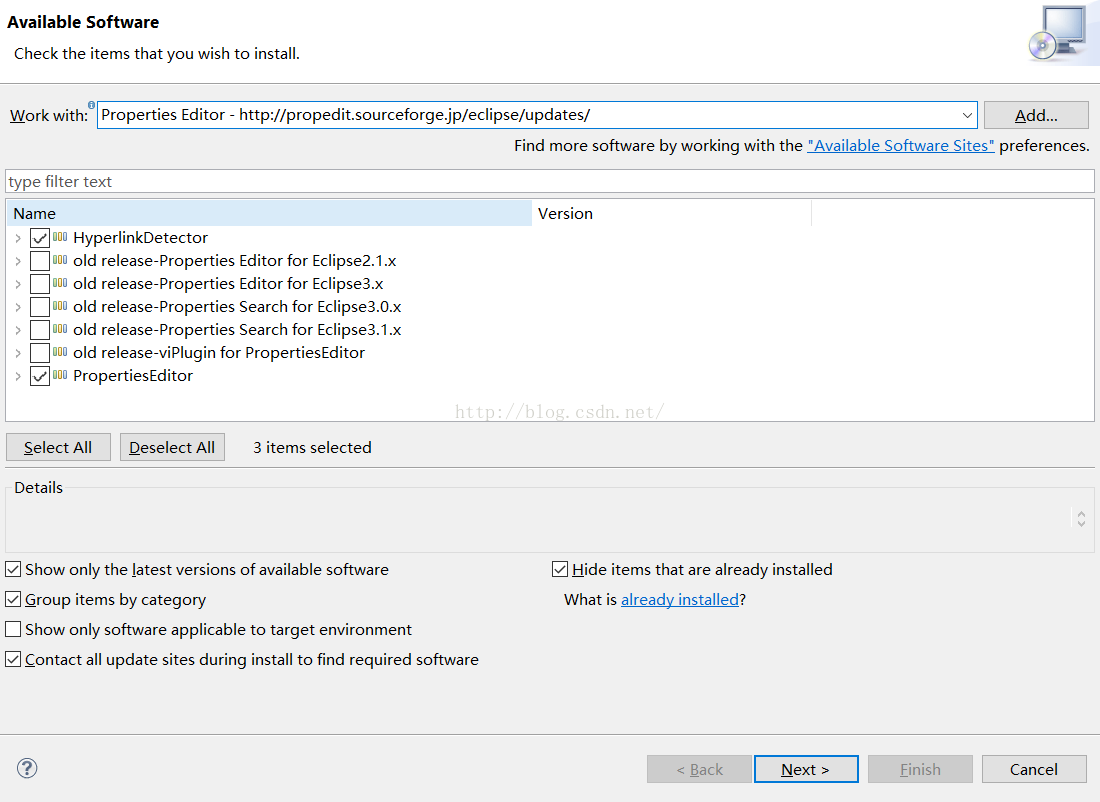The image size is (1100, 802).
Task: Expand the Properties Editor for Eclipse2.1.x node
Action: point(18,261)
